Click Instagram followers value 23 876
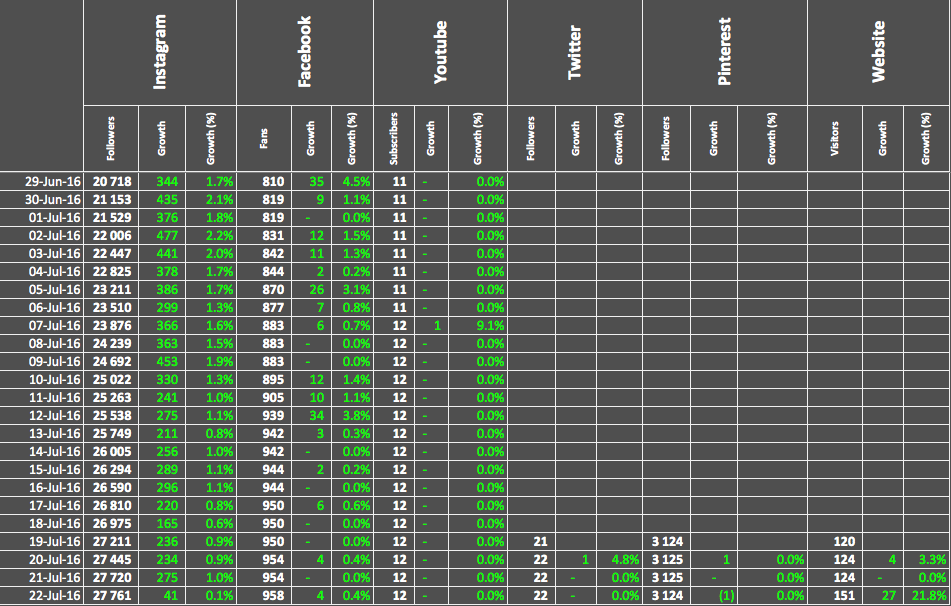This screenshot has width=951, height=606. pyautogui.click(x=111, y=325)
